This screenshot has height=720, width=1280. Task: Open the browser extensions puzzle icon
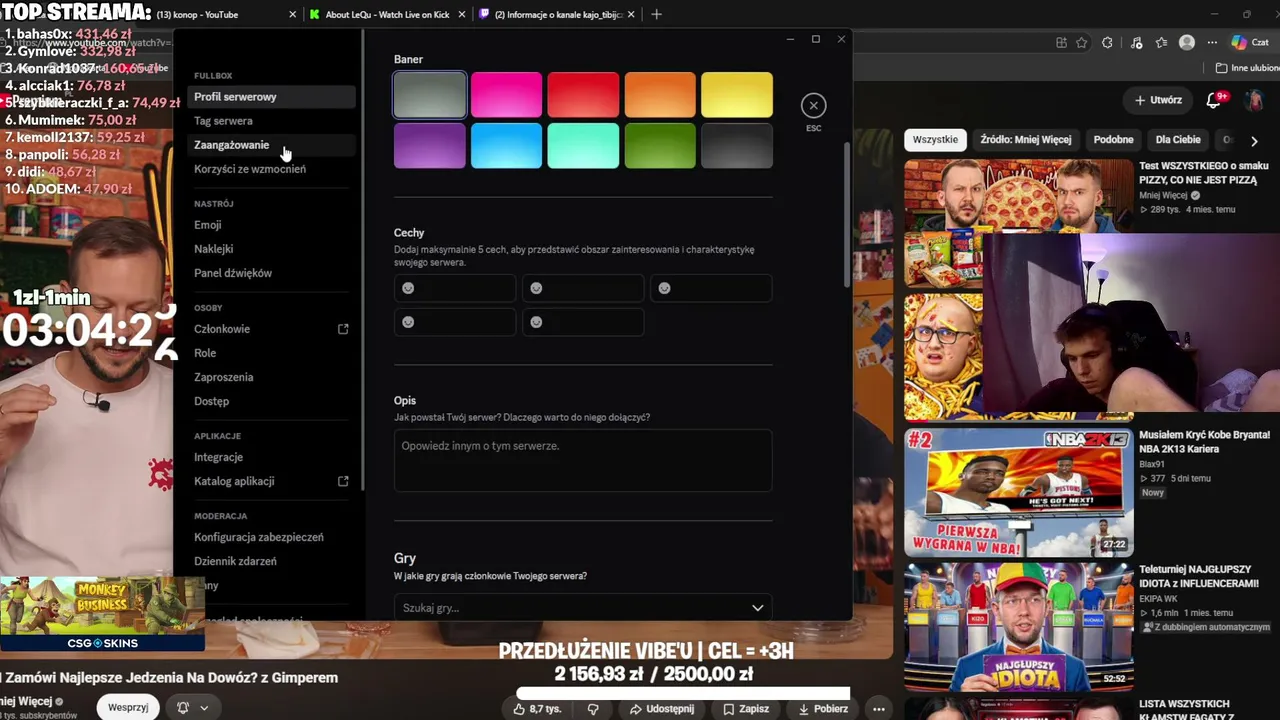click(1107, 43)
